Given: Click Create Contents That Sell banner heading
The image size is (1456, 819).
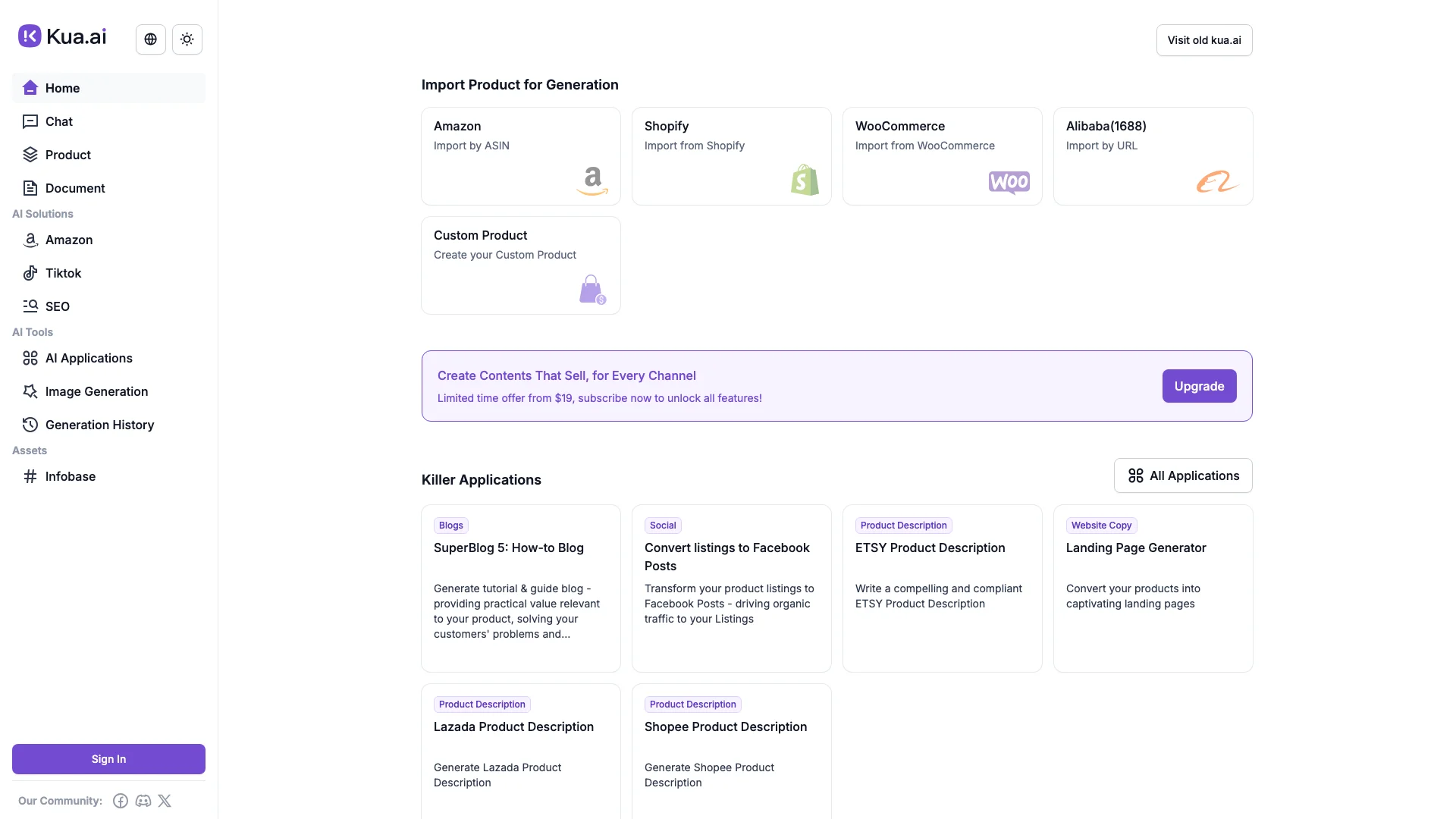Looking at the screenshot, I should pyautogui.click(x=566, y=375).
